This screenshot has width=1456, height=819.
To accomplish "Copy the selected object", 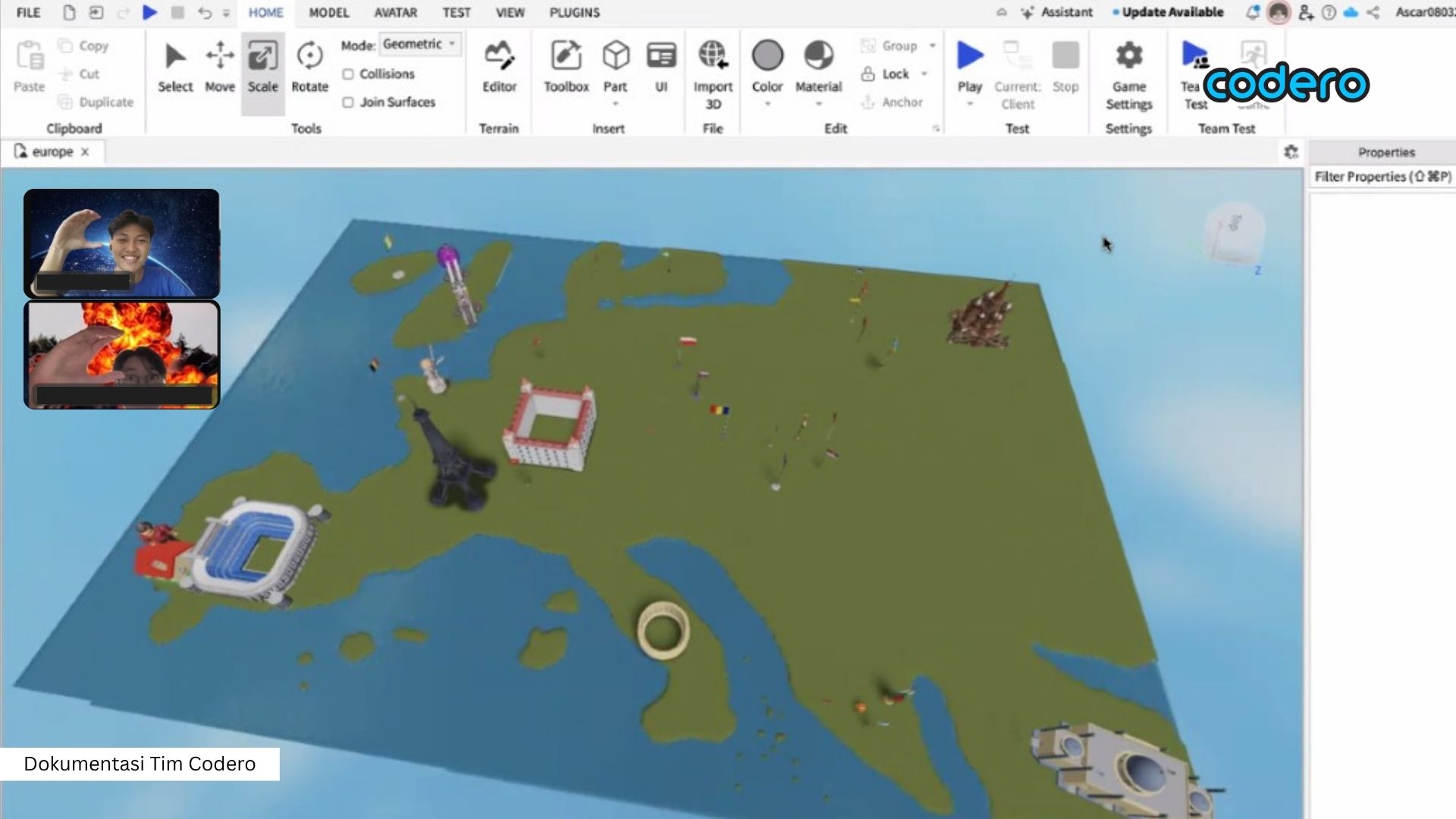I will coord(84,45).
